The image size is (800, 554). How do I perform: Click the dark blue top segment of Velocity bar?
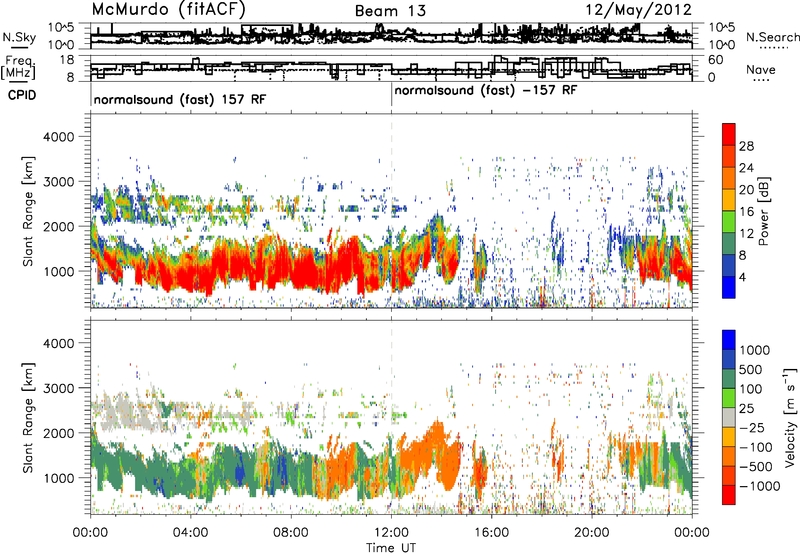pyautogui.click(x=729, y=340)
